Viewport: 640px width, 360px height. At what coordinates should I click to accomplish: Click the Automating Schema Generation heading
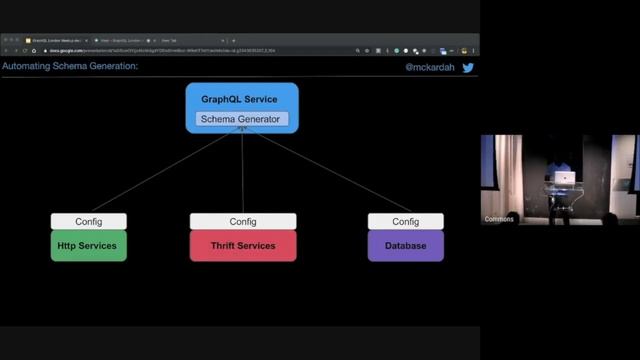(70, 66)
